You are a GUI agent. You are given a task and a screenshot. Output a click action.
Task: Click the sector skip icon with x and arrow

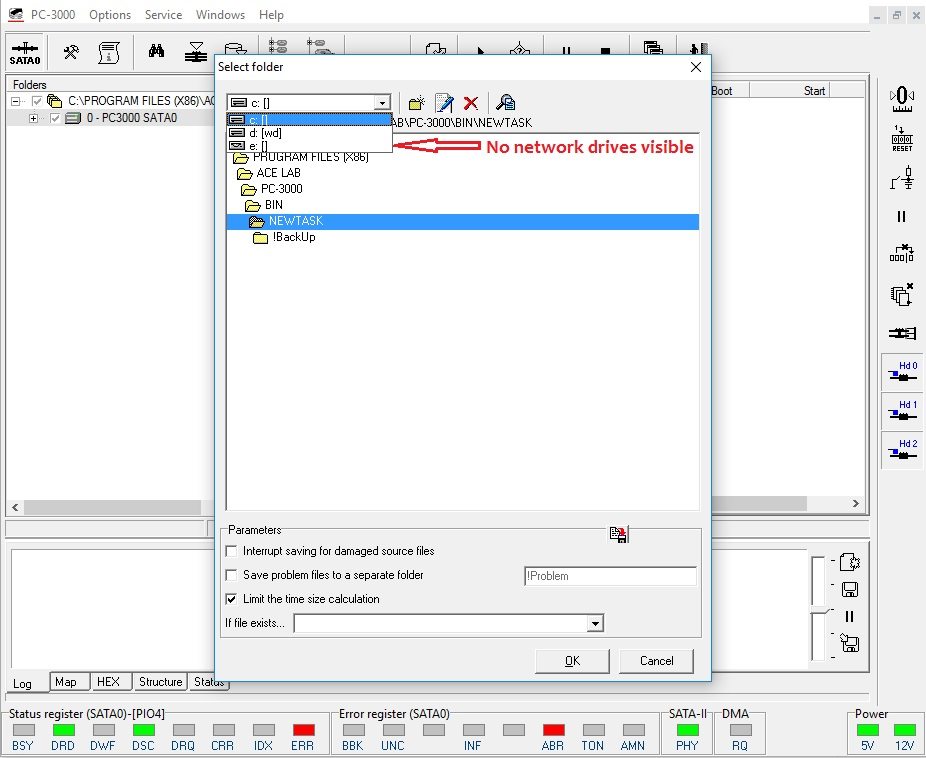click(x=902, y=253)
